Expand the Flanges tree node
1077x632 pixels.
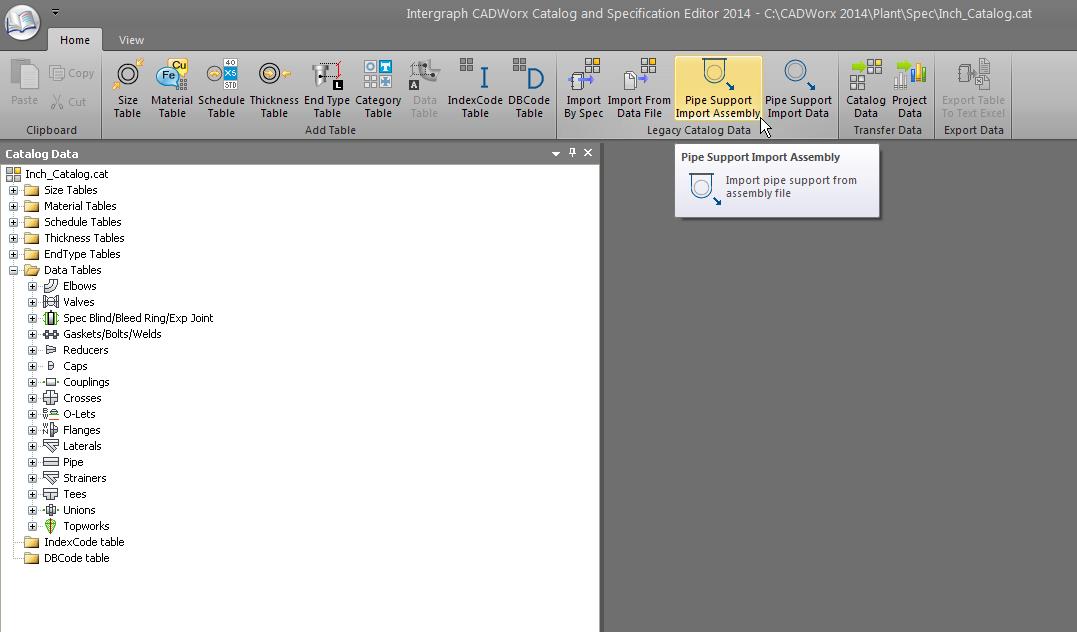[32, 430]
